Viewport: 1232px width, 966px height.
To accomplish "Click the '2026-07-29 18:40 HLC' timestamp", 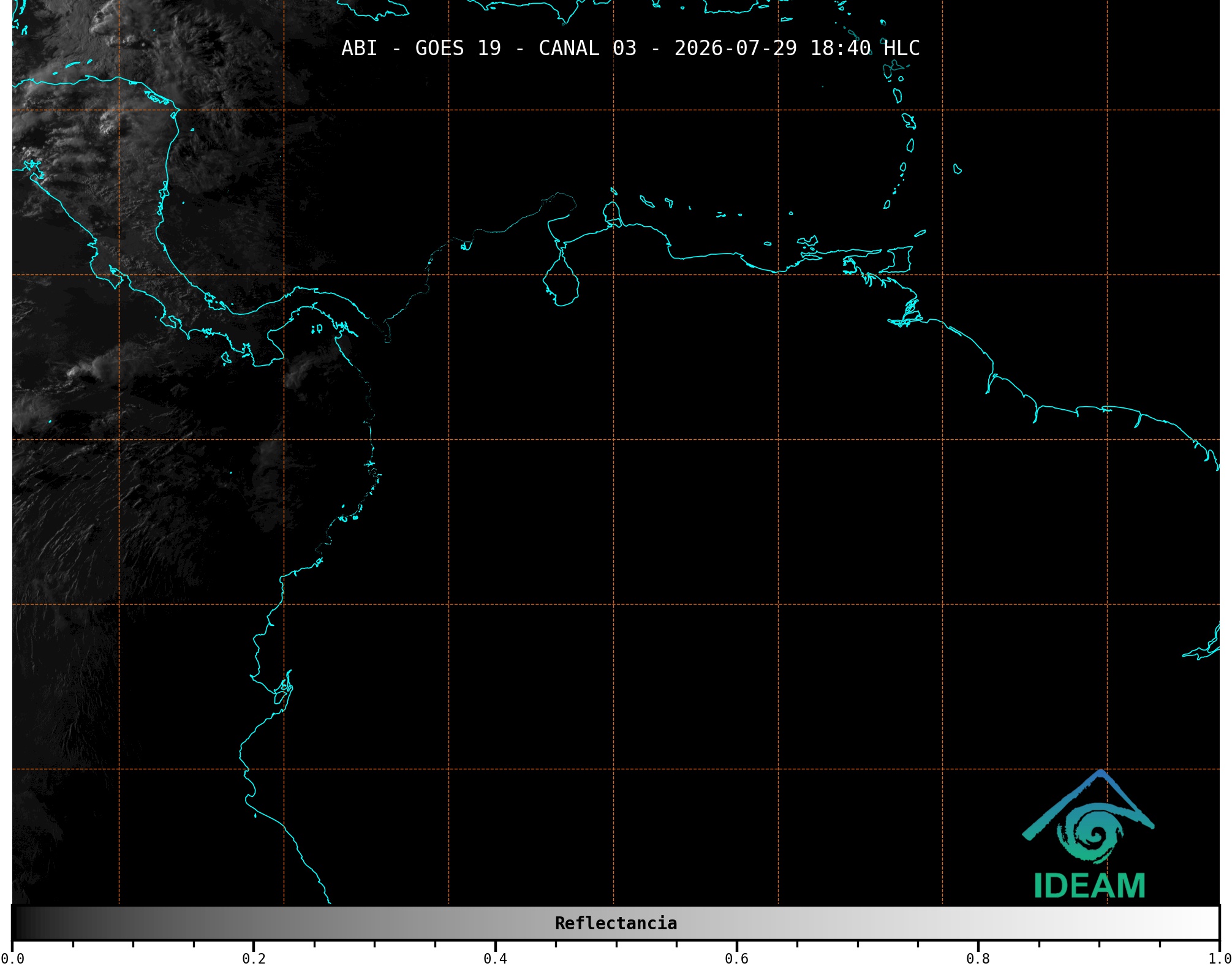I will pos(797,48).
